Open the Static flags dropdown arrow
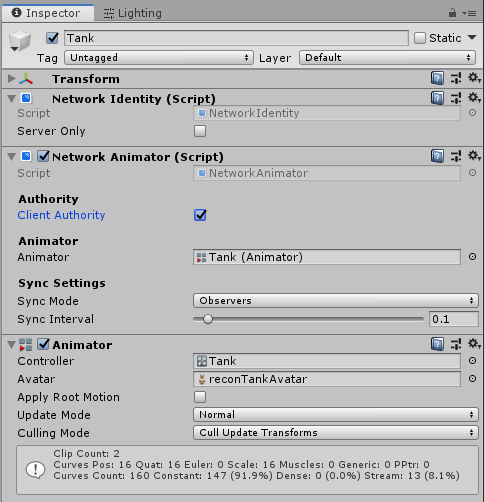 click(472, 37)
